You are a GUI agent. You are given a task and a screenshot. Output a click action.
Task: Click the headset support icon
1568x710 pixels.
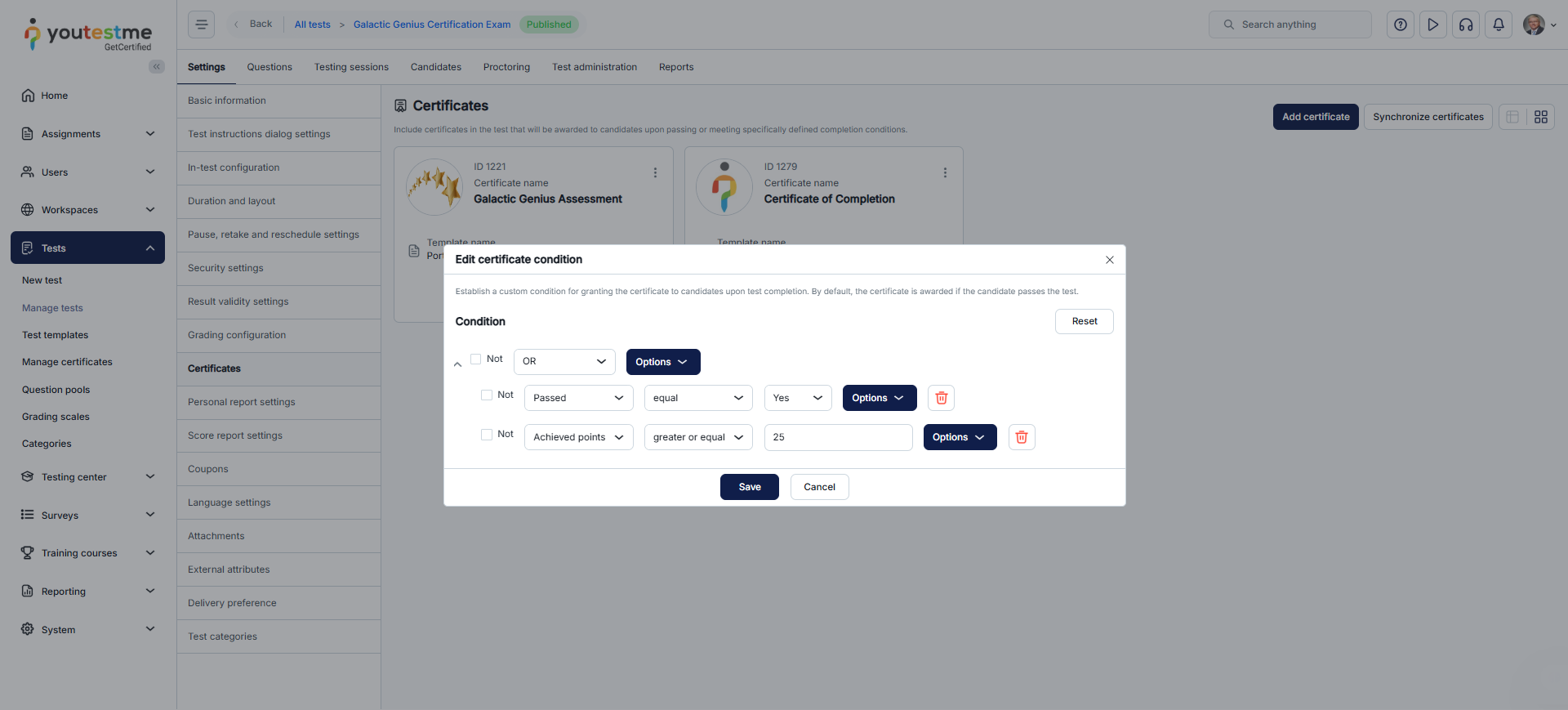[1466, 25]
